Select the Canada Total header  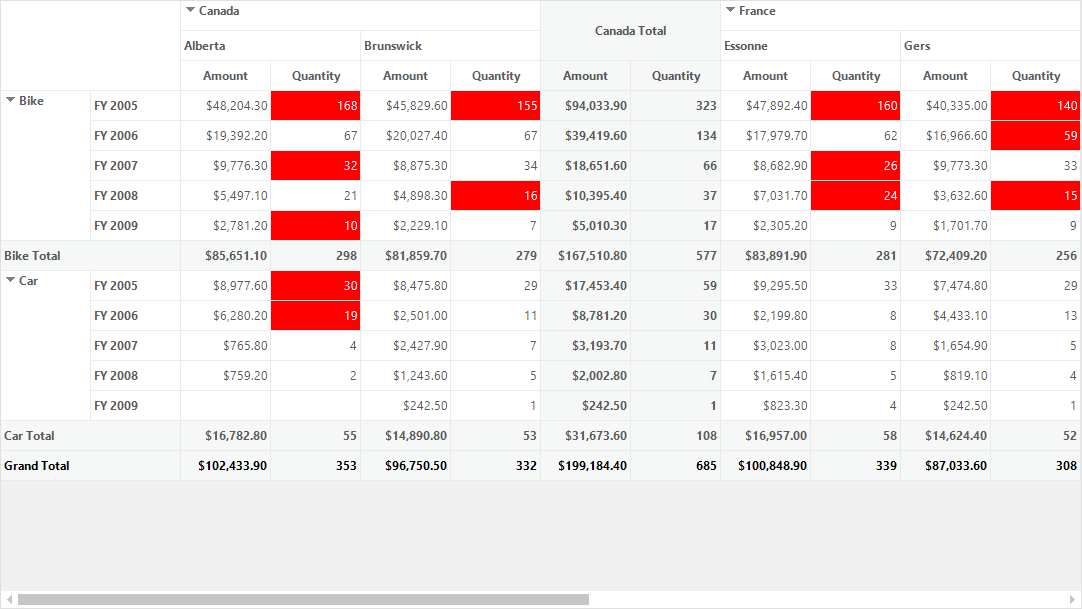tap(630, 30)
